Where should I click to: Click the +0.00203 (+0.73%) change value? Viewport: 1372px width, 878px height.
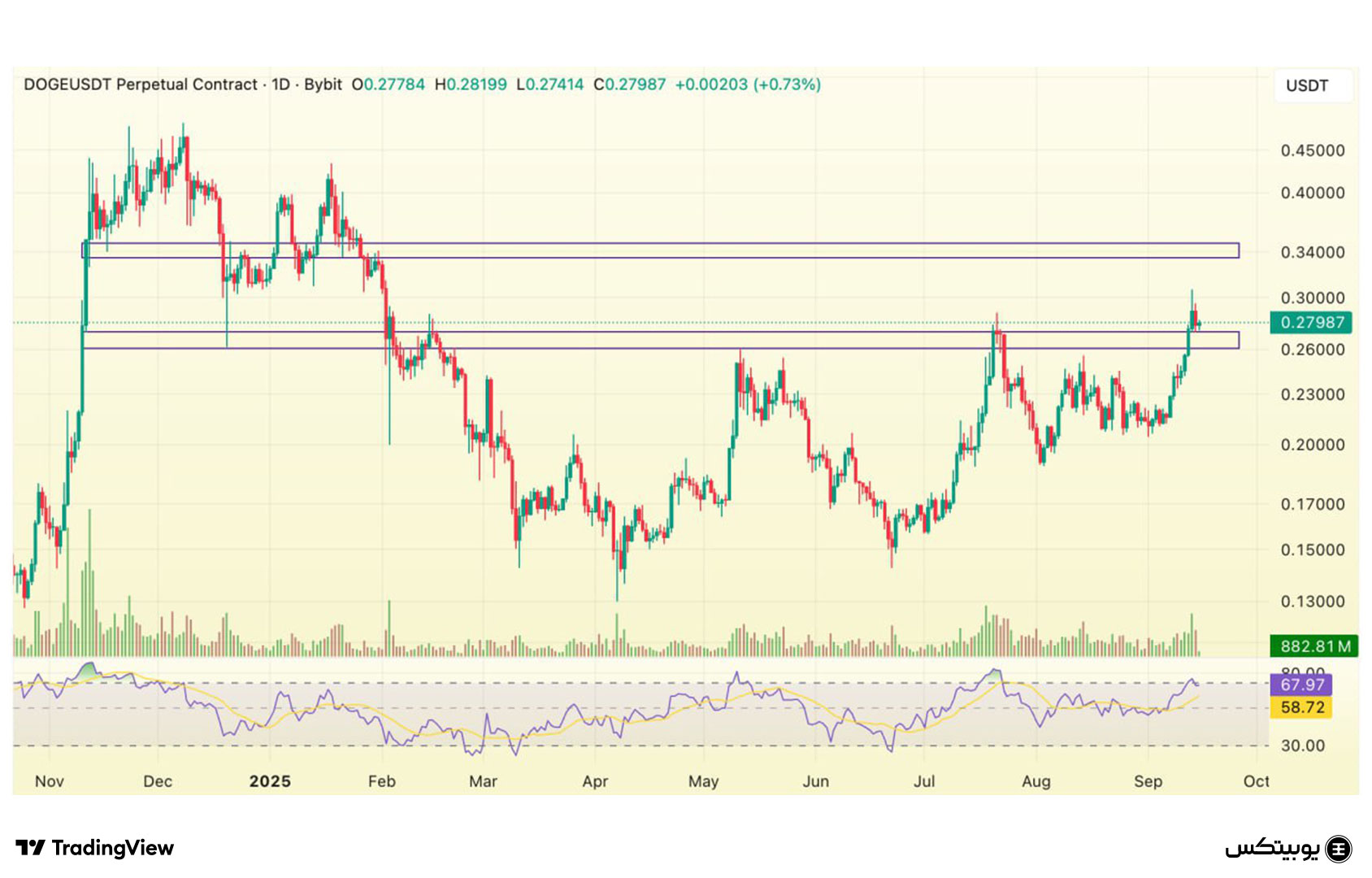pyautogui.click(x=747, y=85)
